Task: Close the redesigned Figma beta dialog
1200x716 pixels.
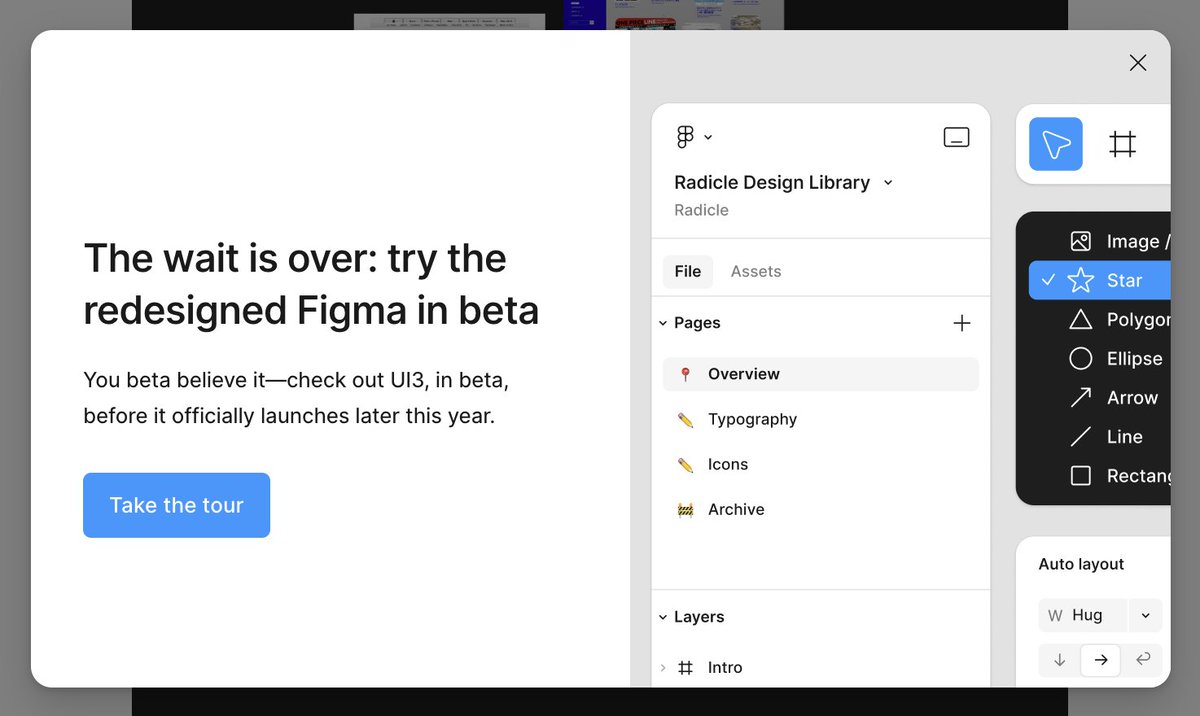Action: pos(1138,63)
